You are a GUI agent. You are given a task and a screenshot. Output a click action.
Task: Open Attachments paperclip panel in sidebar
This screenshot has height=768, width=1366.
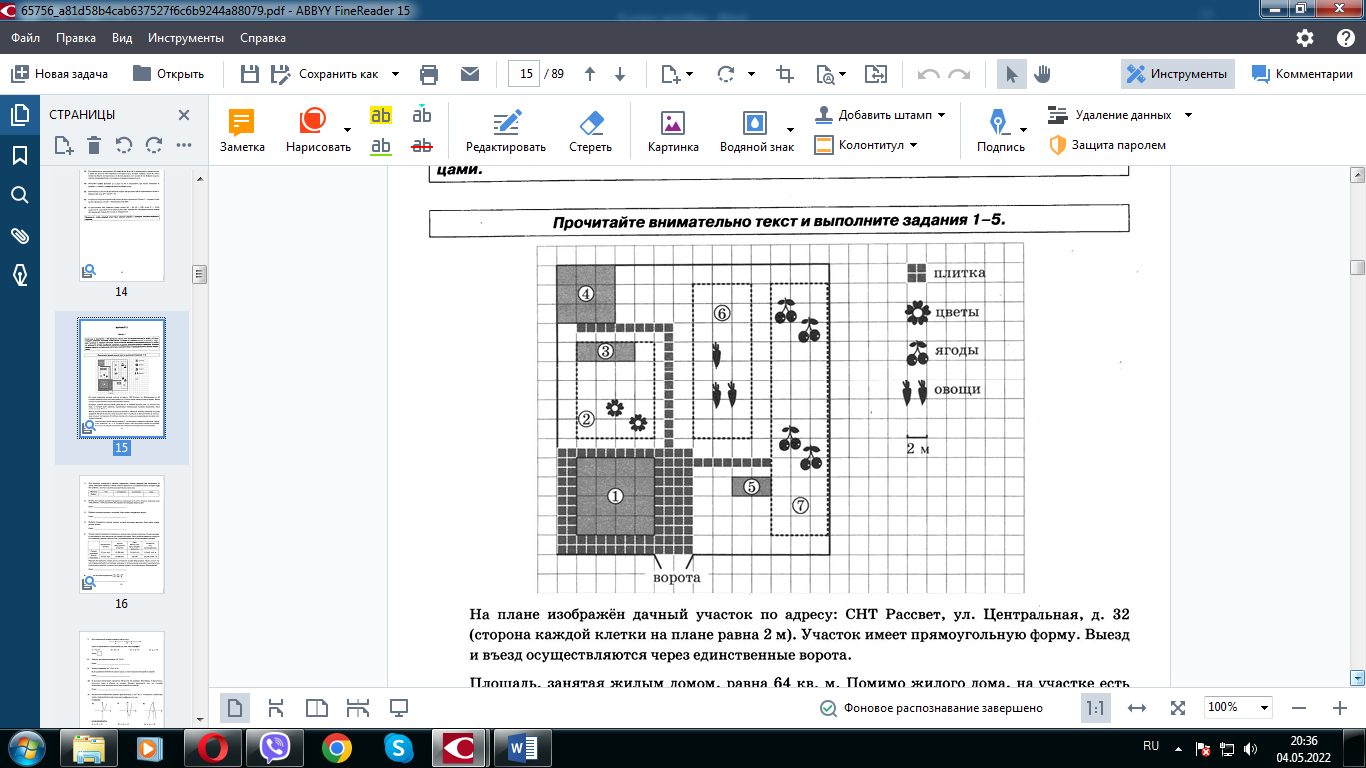pyautogui.click(x=19, y=236)
